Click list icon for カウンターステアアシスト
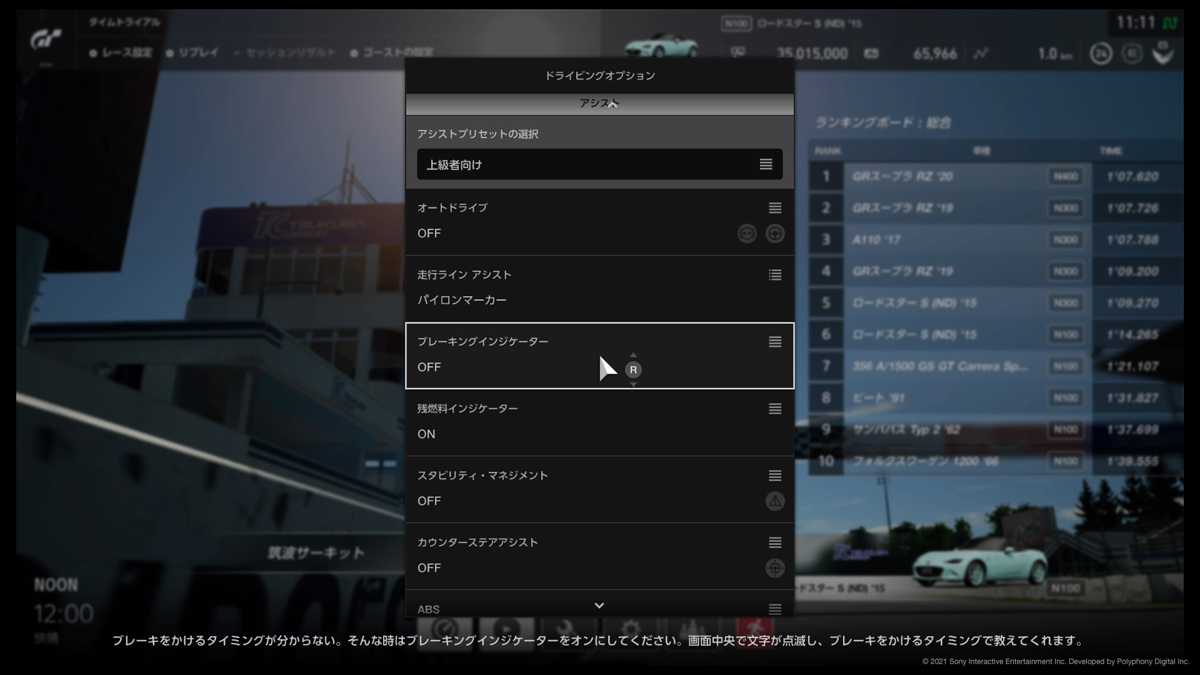 tap(775, 543)
